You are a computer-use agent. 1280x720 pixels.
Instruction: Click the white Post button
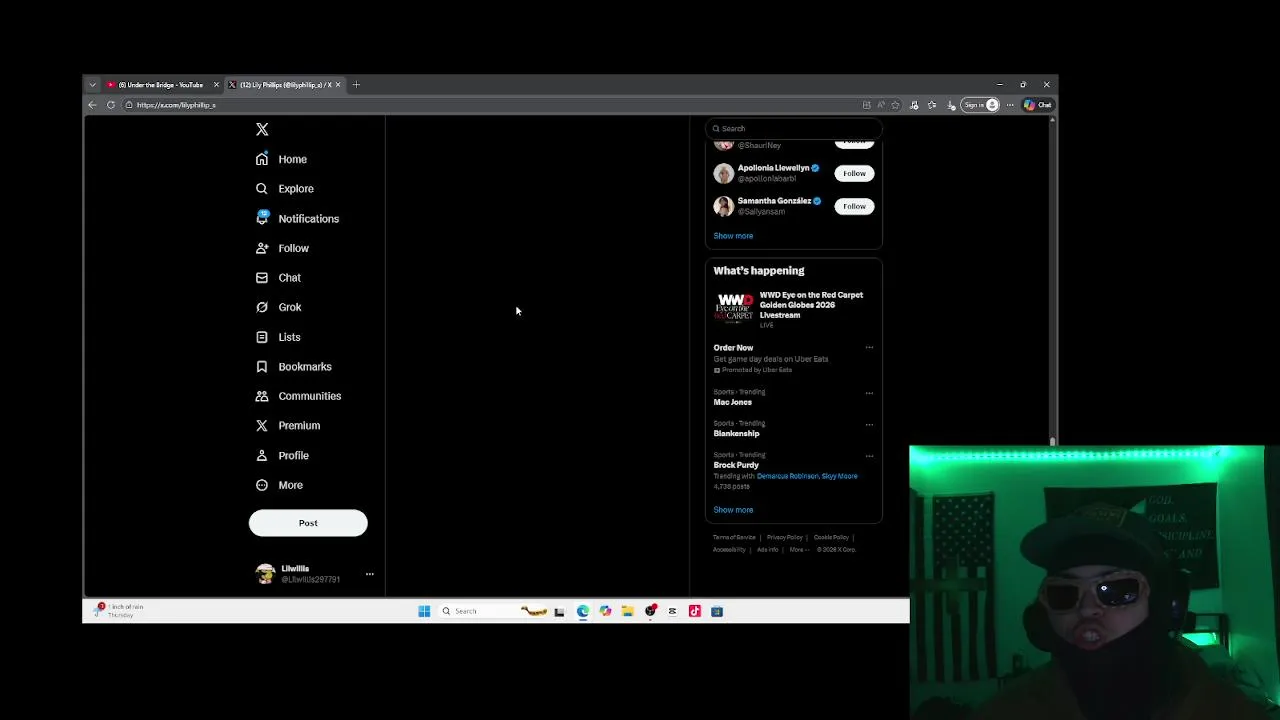coord(308,523)
